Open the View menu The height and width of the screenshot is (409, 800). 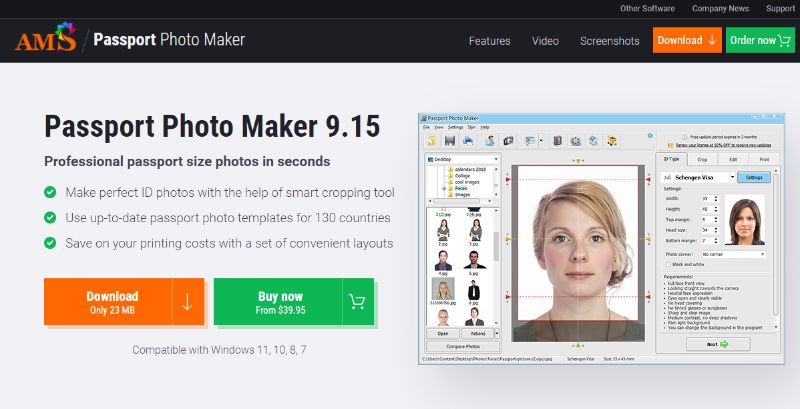tap(439, 127)
